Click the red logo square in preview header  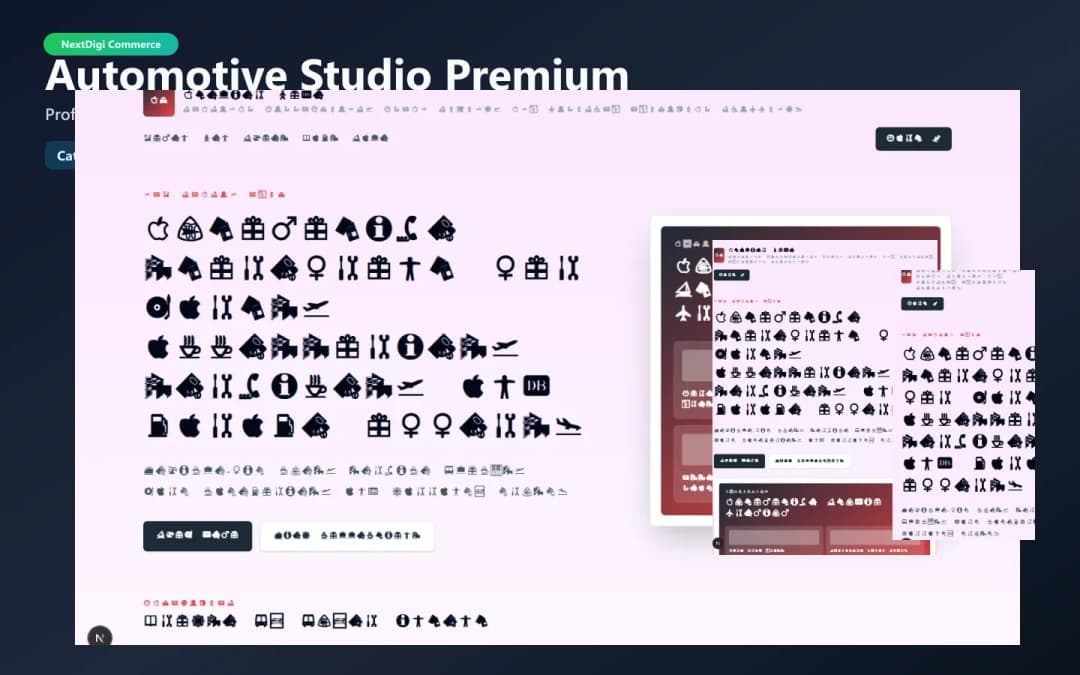click(158, 102)
